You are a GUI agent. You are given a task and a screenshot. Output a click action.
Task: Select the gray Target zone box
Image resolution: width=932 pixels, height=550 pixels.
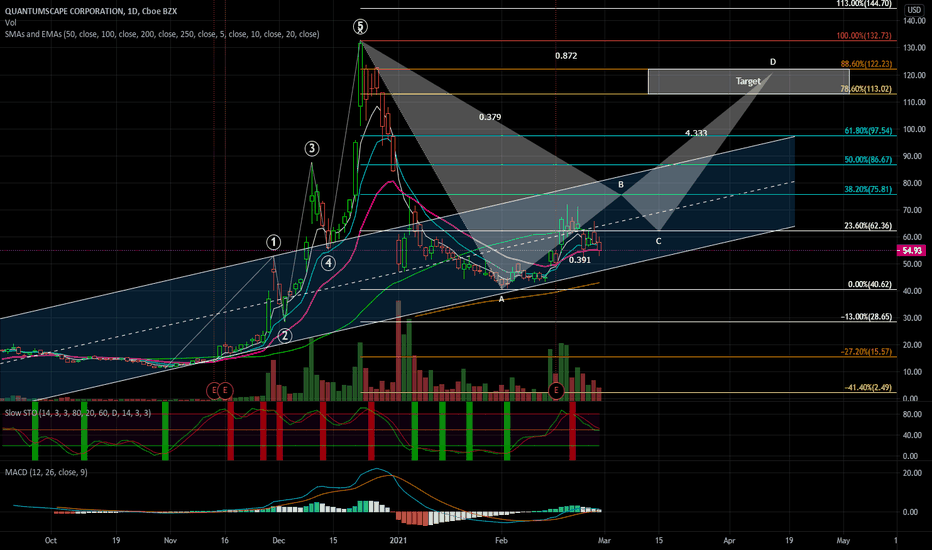(748, 81)
